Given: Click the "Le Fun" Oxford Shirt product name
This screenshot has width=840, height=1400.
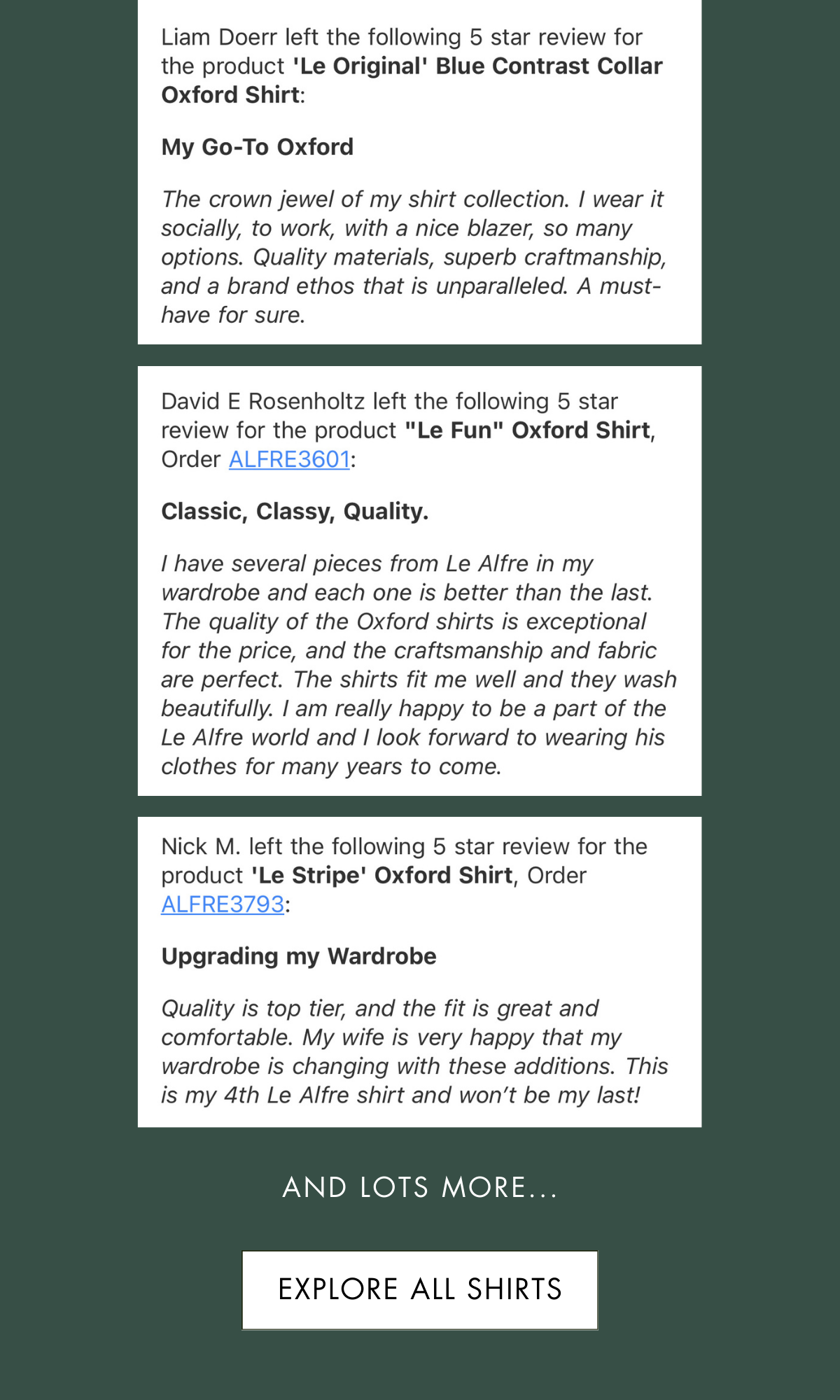Looking at the screenshot, I should coord(528,430).
